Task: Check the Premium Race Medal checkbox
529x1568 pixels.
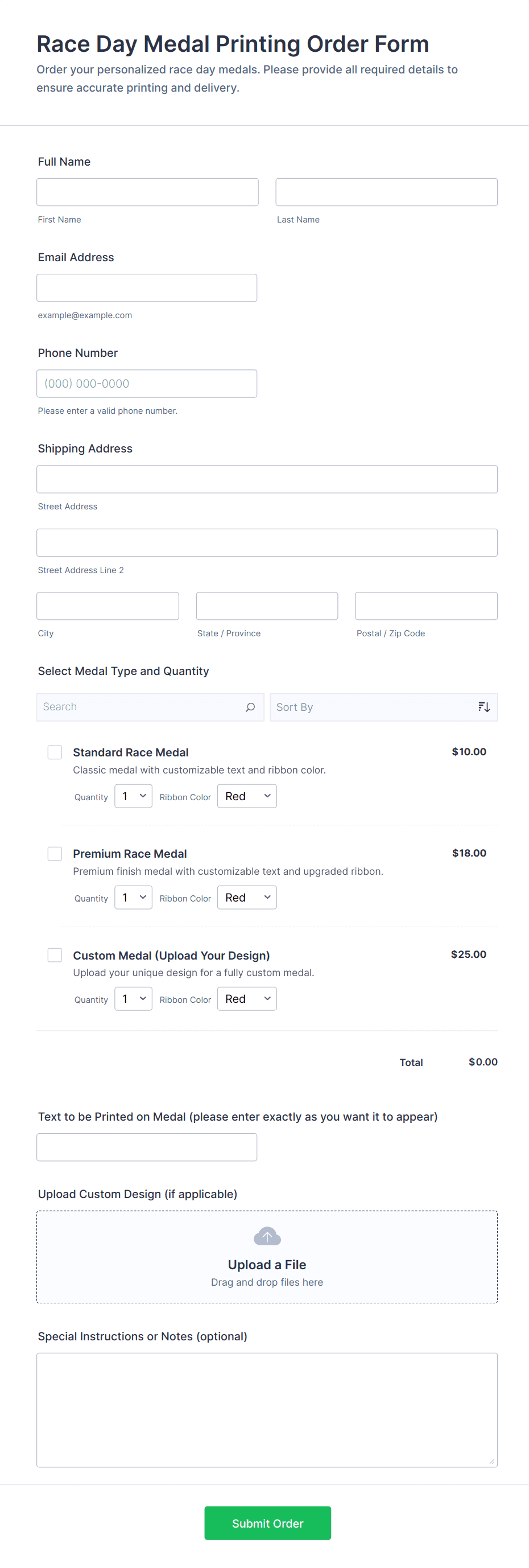Action: click(x=55, y=853)
